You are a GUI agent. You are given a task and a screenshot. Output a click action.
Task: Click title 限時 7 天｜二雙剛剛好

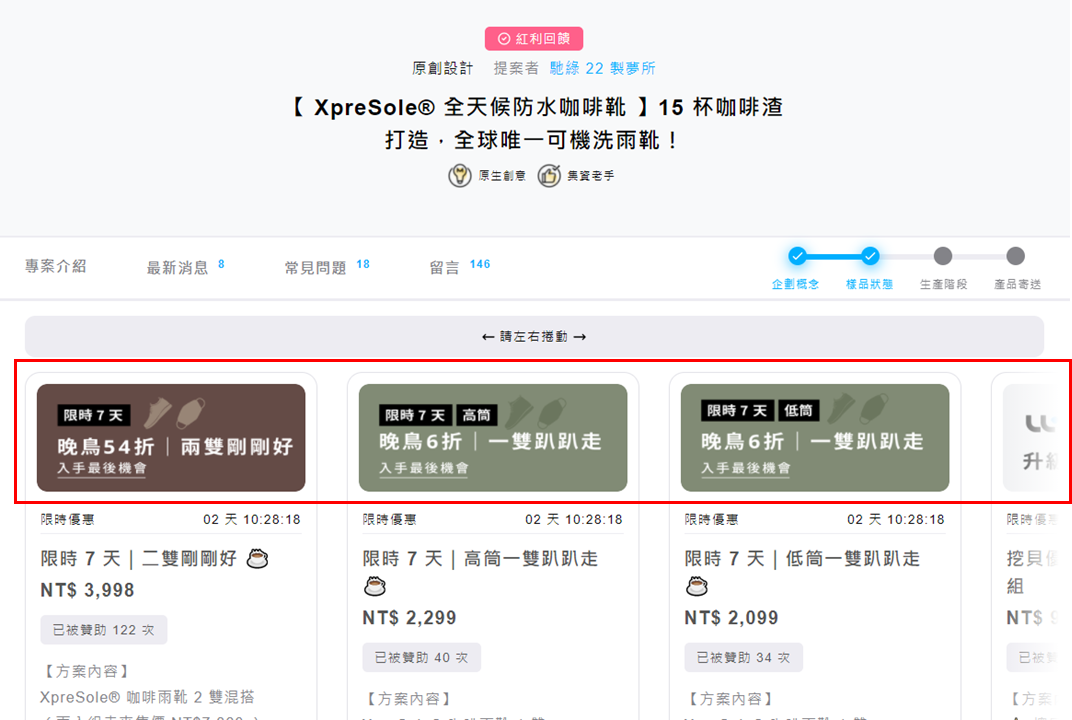139,559
